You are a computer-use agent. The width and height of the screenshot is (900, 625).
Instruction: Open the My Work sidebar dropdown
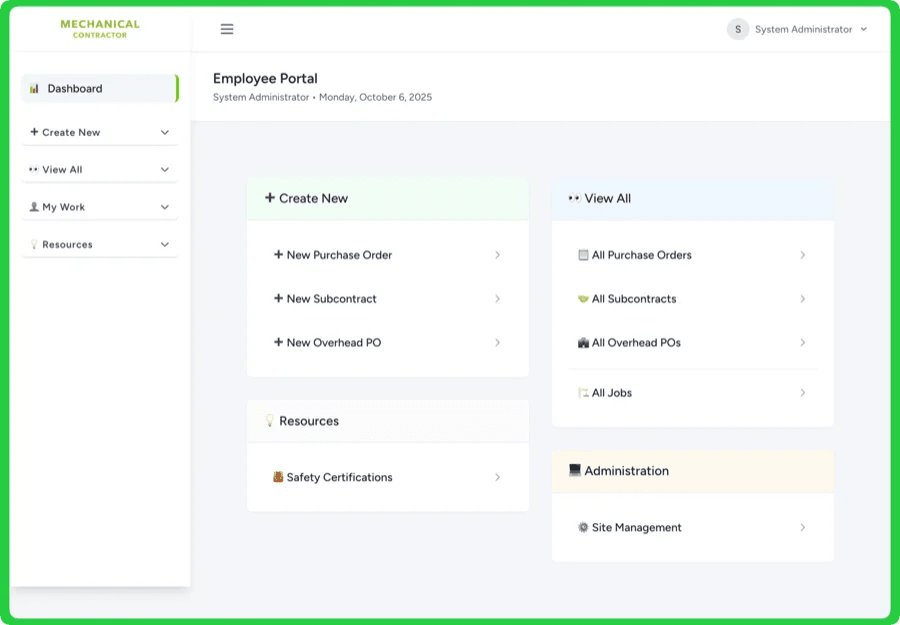point(98,206)
